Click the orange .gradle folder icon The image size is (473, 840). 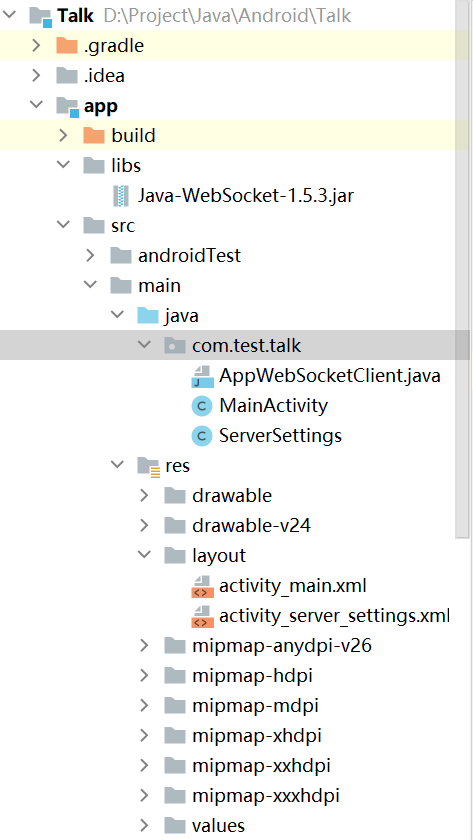[x=67, y=46]
